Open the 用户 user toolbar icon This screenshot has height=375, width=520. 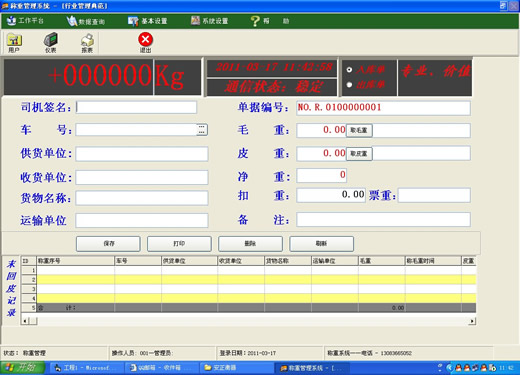(14, 43)
